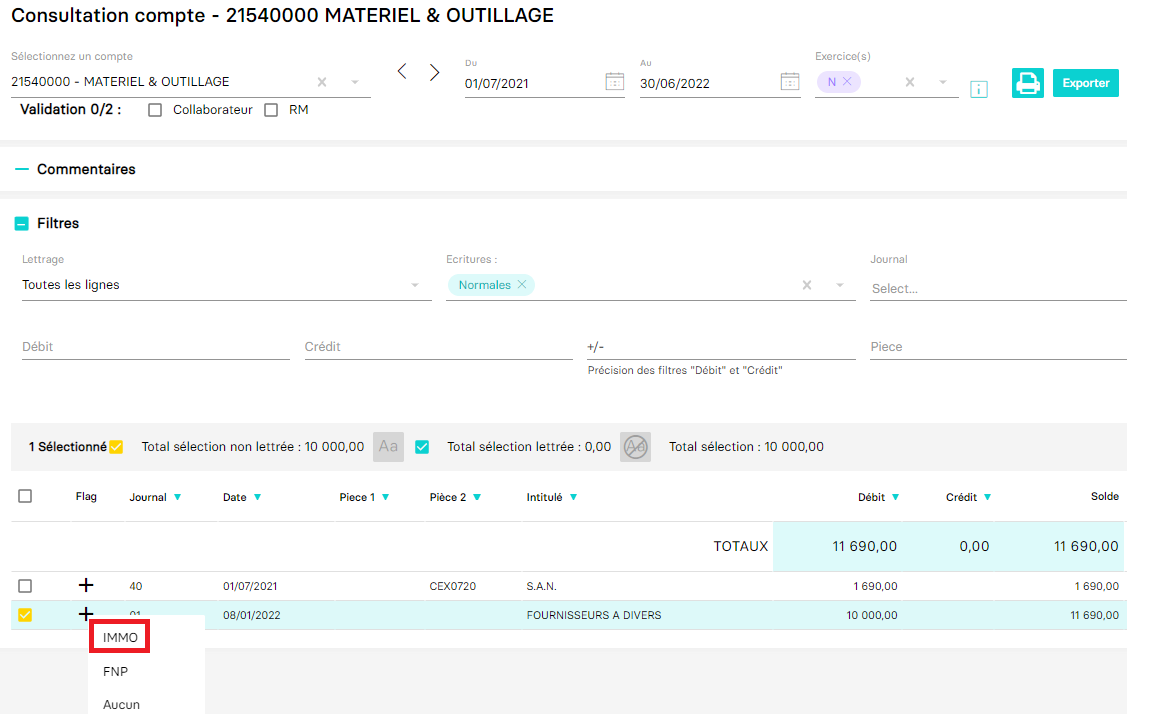Click the Exporter button
The width and height of the screenshot is (1149, 714).
1085,83
